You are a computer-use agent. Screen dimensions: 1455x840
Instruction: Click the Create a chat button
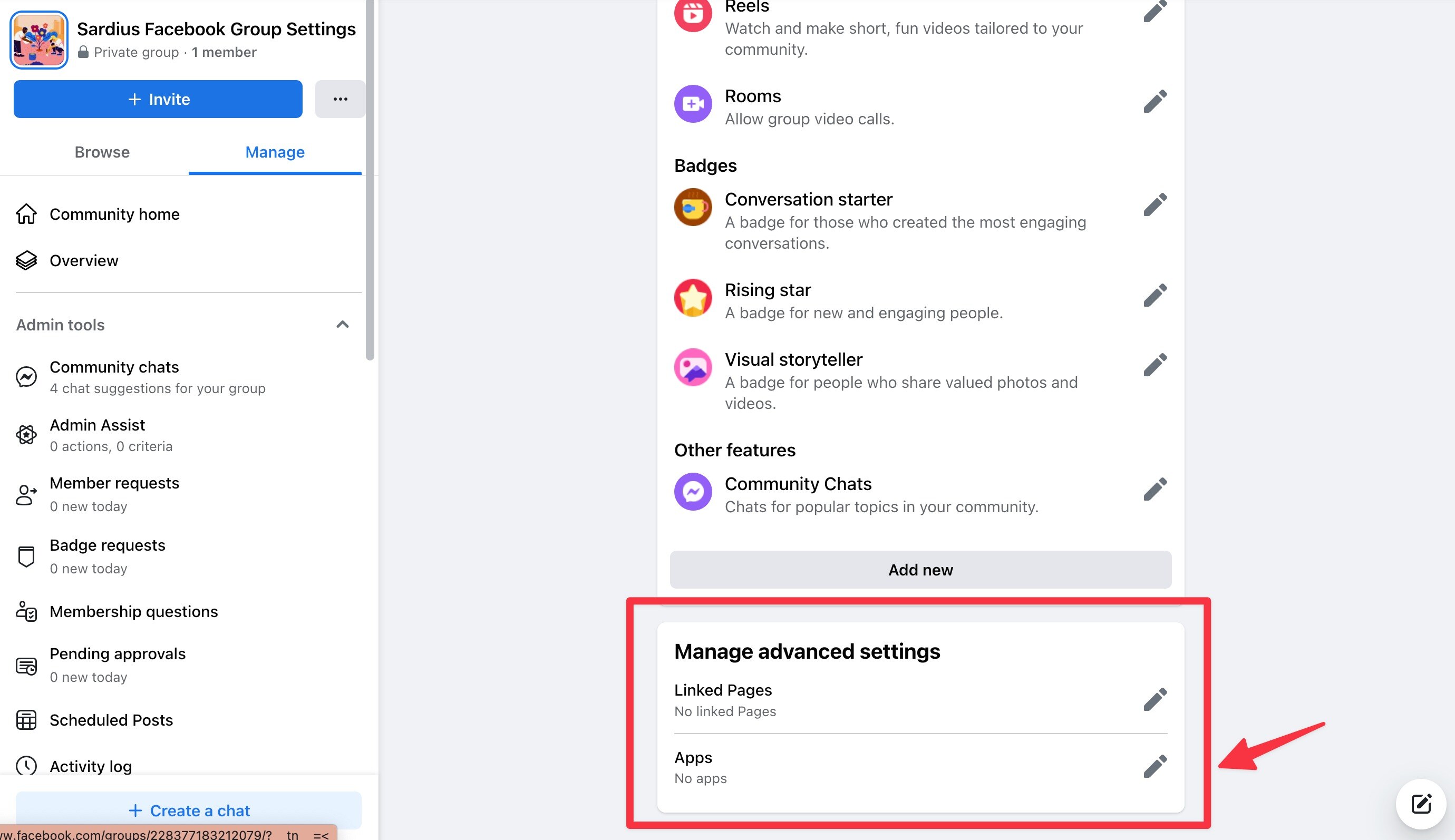tap(188, 810)
